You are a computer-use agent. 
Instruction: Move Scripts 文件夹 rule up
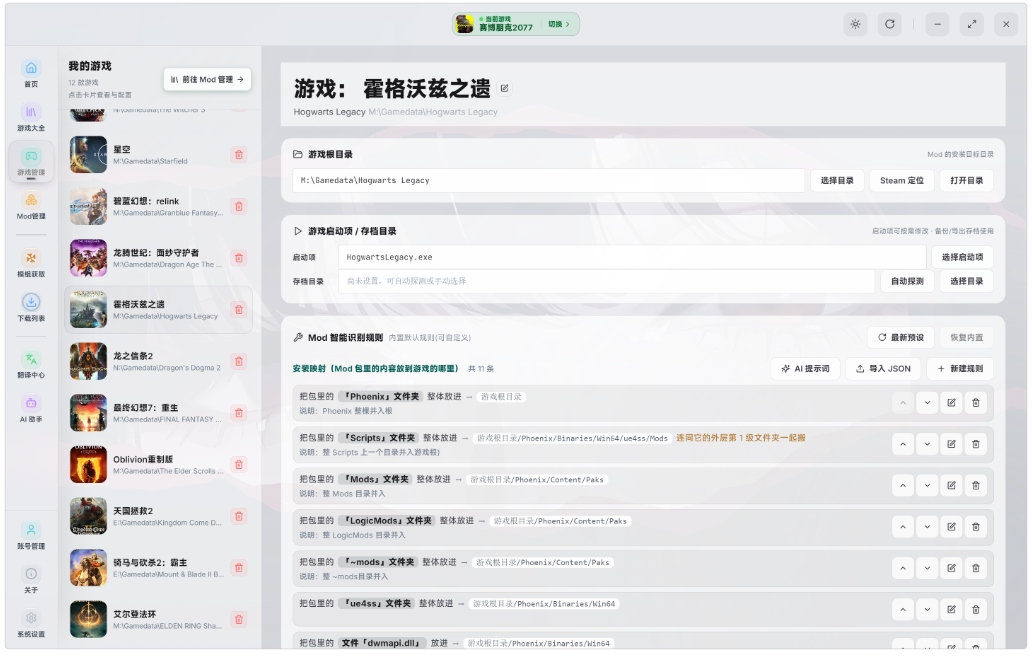click(902, 444)
